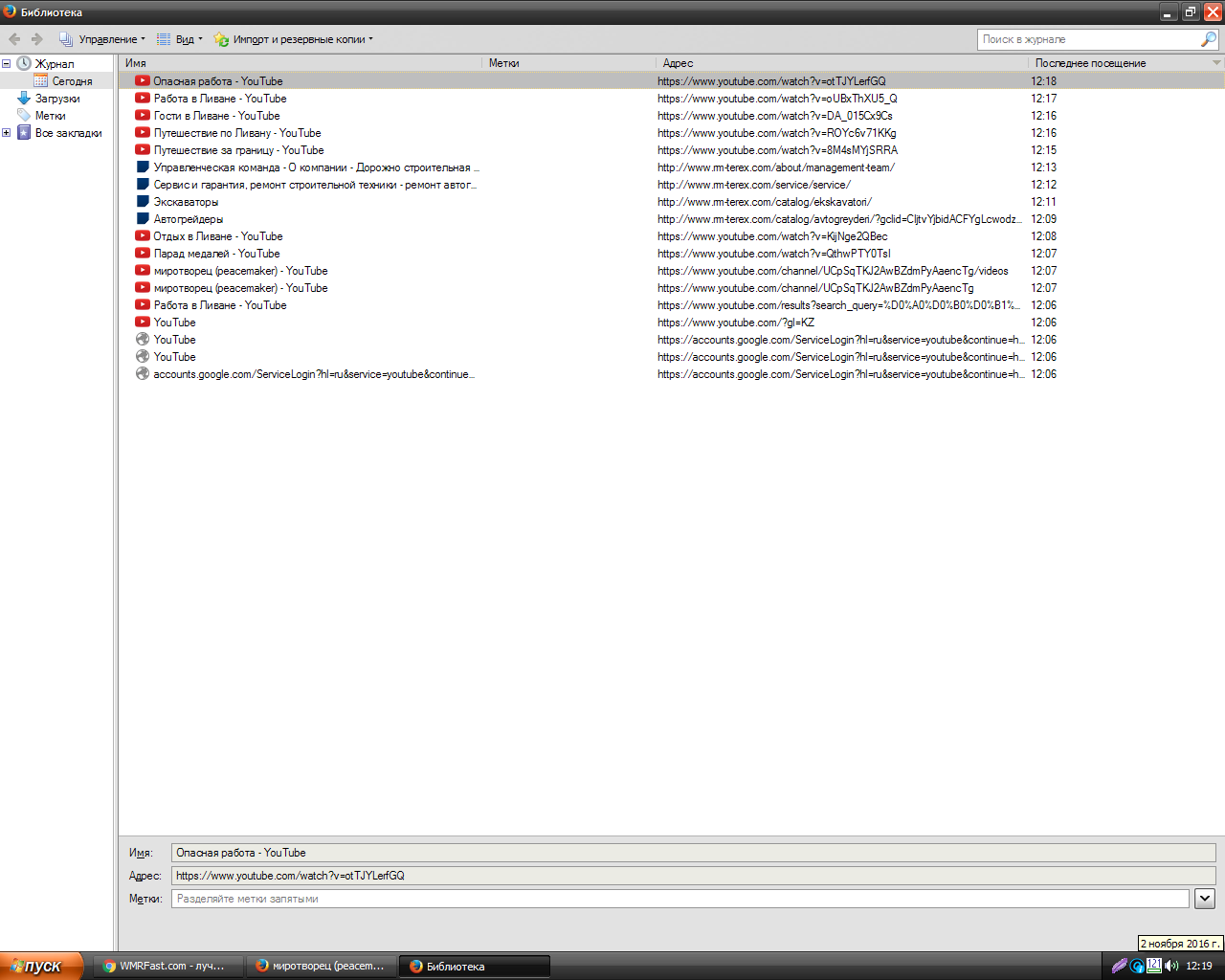1225x980 pixels.
Task: Click the YouTube icon of Парад медалей row
Action: (x=143, y=254)
